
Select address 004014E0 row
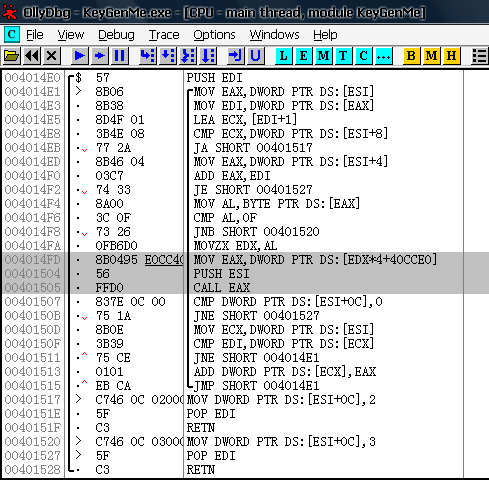tap(32, 78)
